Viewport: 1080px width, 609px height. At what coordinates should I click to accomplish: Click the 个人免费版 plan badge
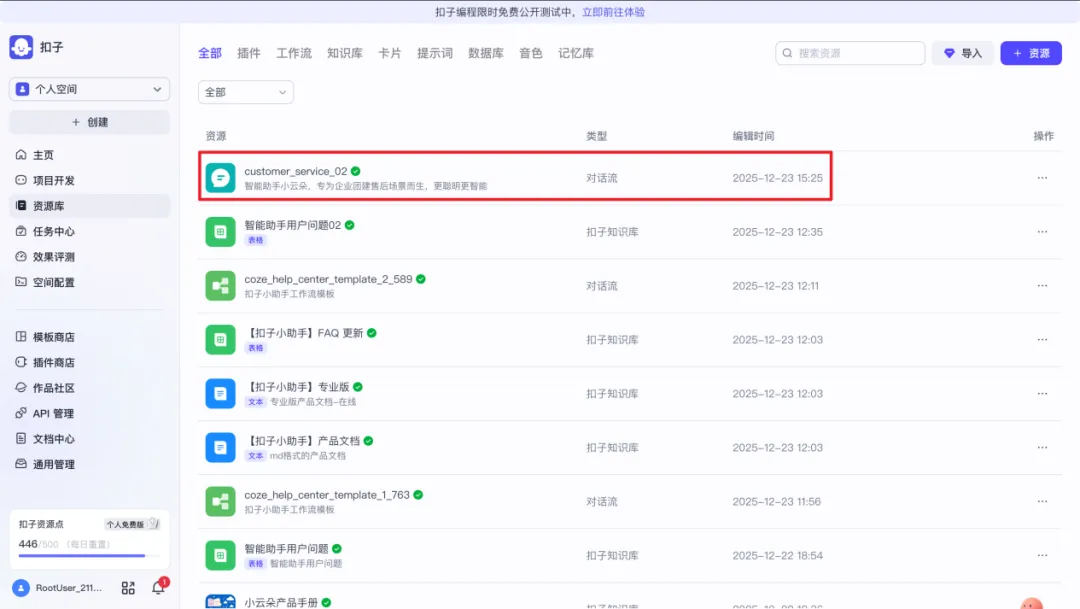[132, 524]
